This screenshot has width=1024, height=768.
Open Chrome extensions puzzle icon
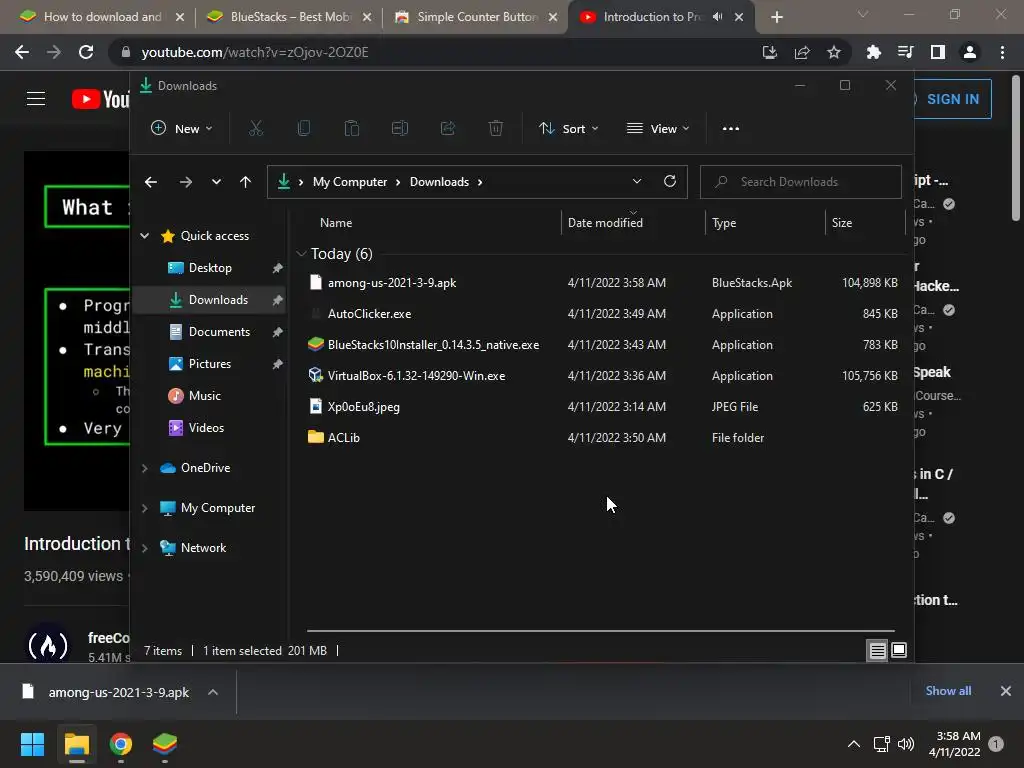[873, 52]
